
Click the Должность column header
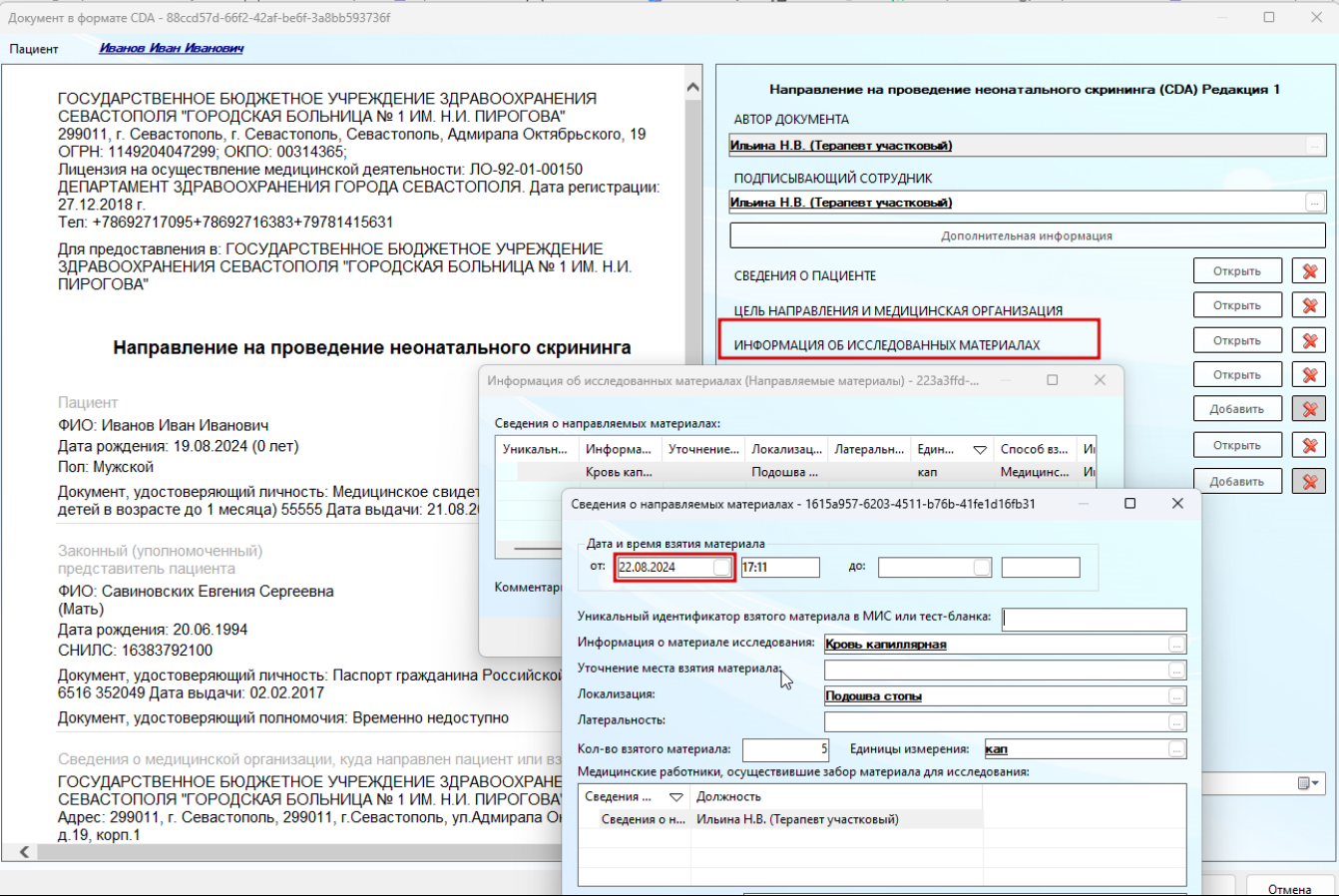pyautogui.click(x=836, y=797)
